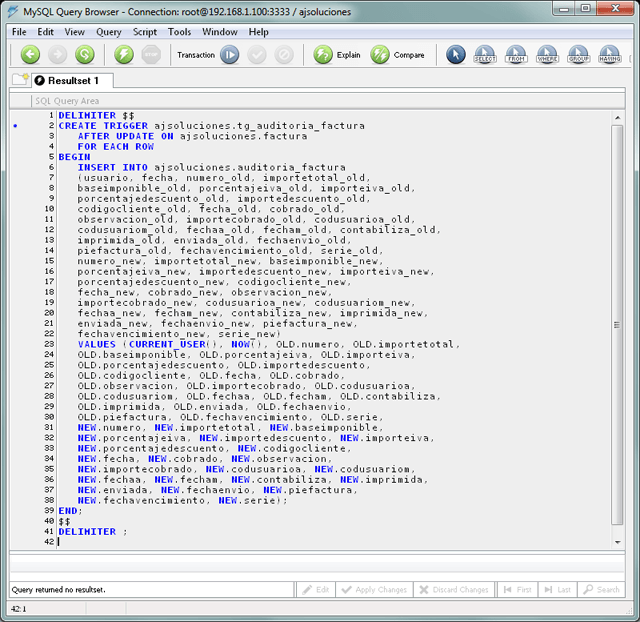
Task: Click the Edit button in bottom bar
Action: pos(316,590)
